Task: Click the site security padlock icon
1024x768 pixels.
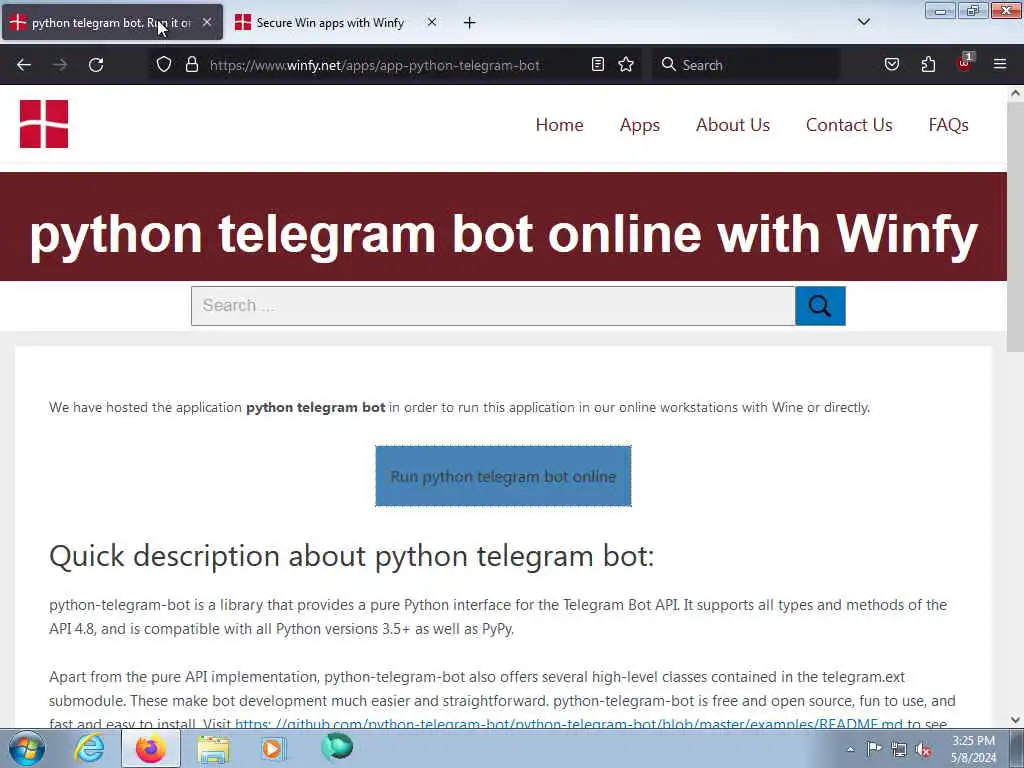Action: pyautogui.click(x=191, y=65)
